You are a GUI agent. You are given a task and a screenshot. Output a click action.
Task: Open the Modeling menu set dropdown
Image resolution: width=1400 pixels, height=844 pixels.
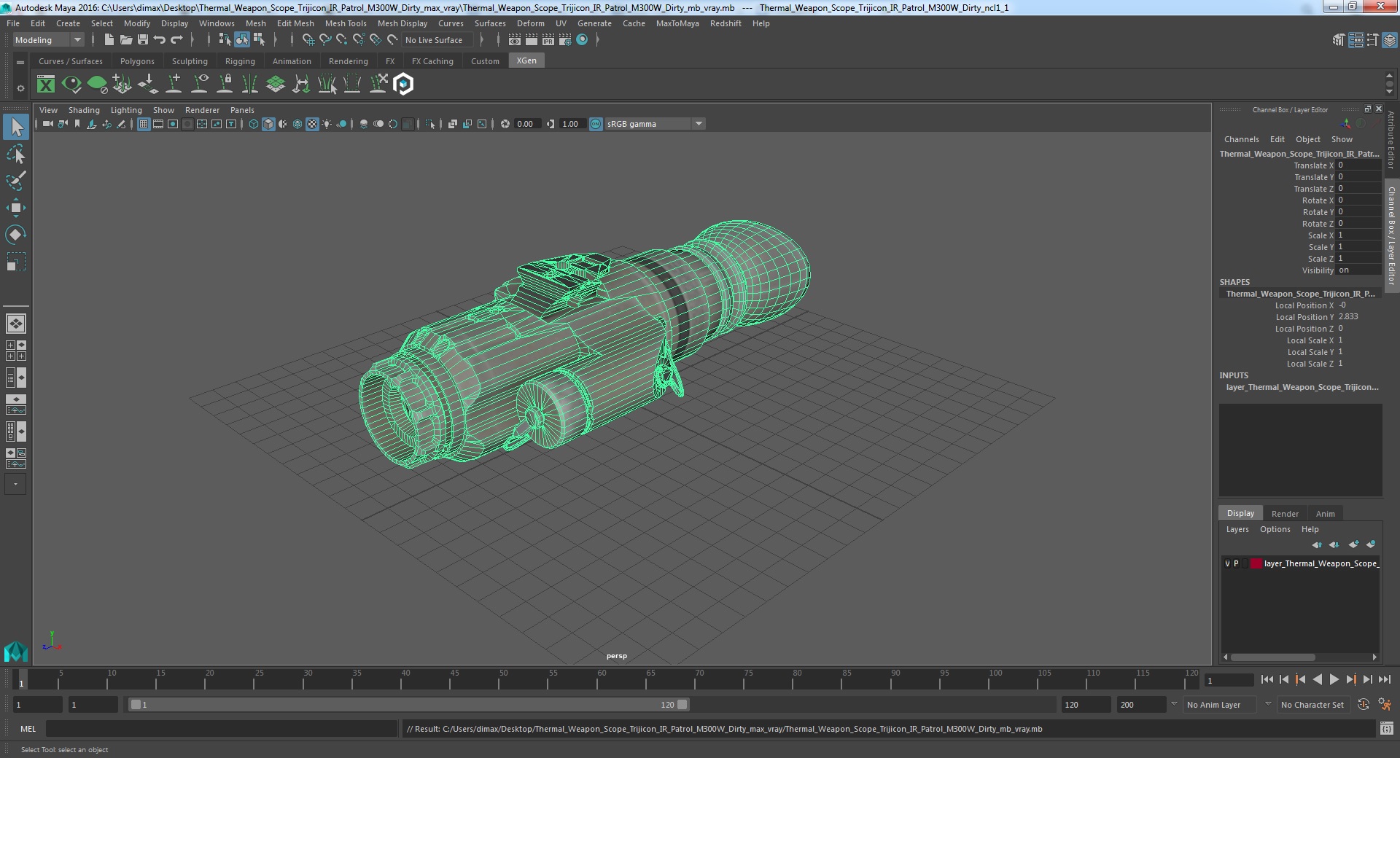(48, 40)
